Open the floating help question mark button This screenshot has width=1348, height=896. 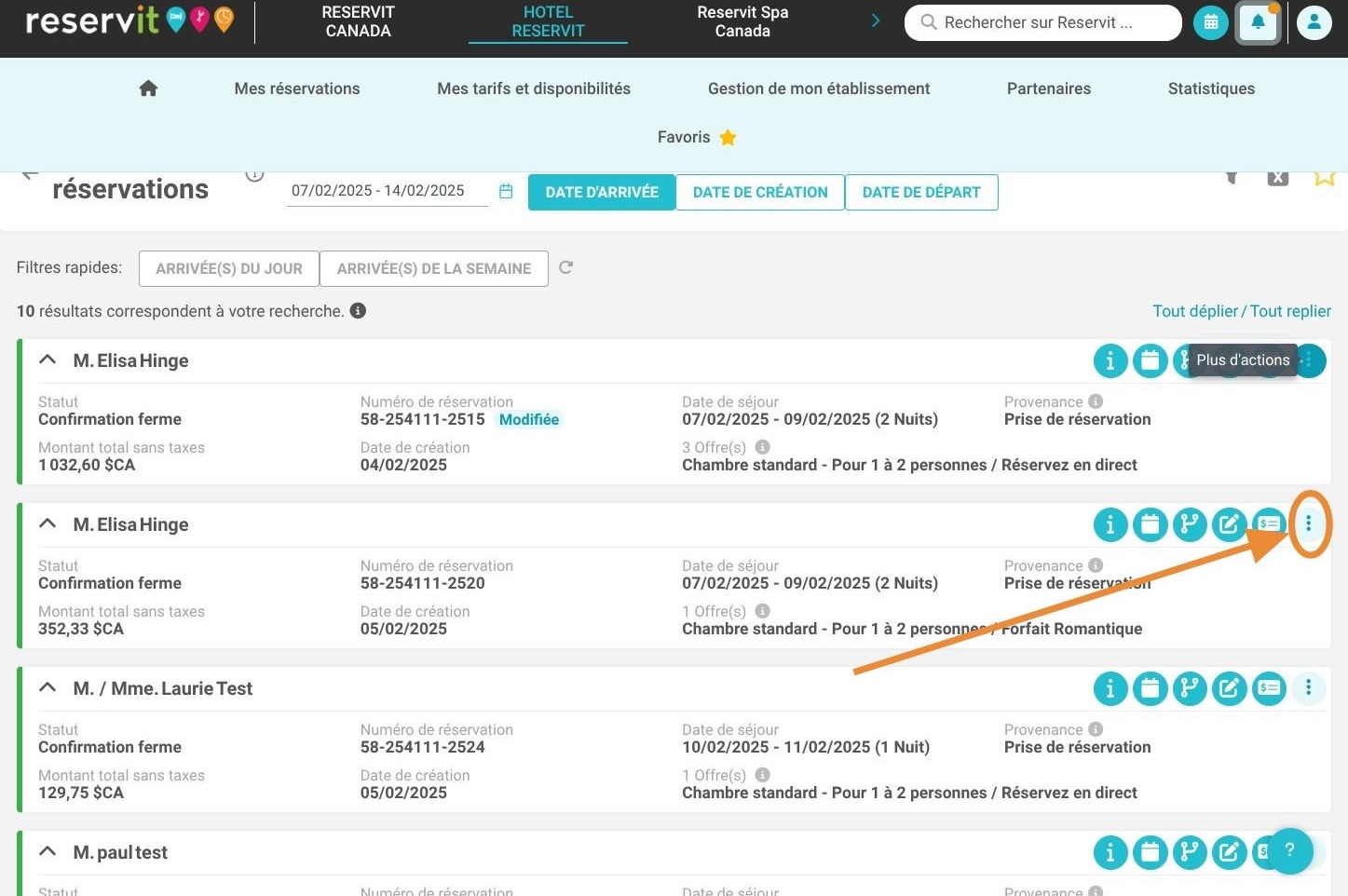click(x=1290, y=850)
